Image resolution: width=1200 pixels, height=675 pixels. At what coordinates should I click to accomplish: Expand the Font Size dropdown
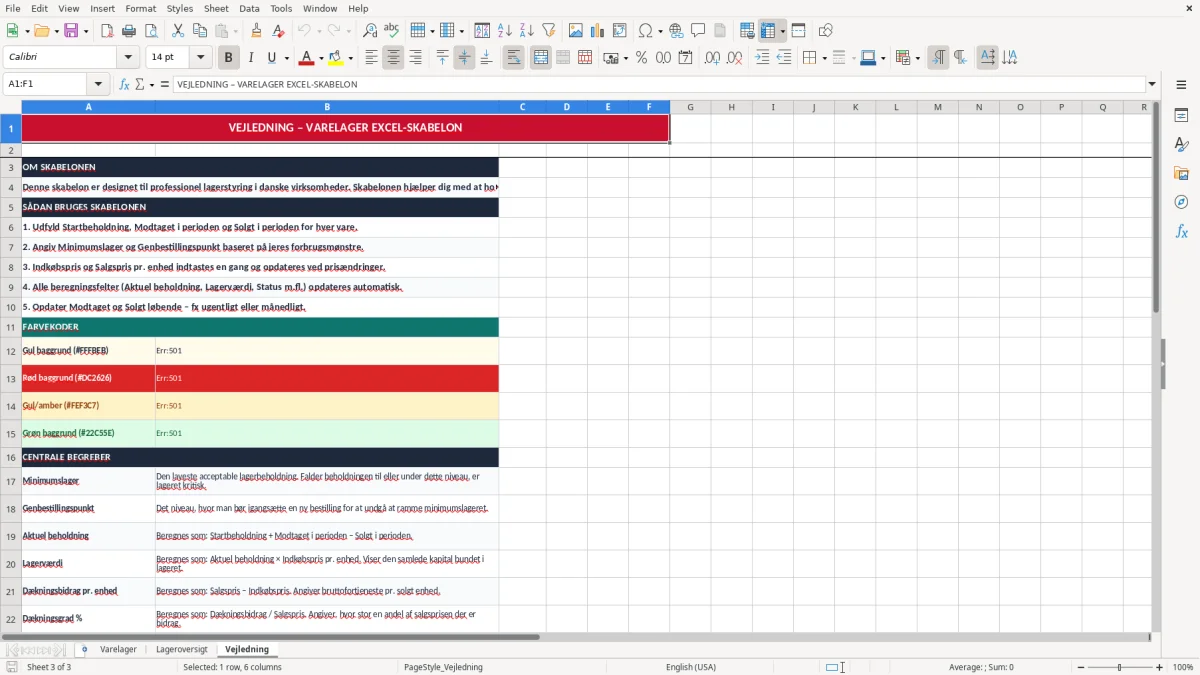pos(201,58)
